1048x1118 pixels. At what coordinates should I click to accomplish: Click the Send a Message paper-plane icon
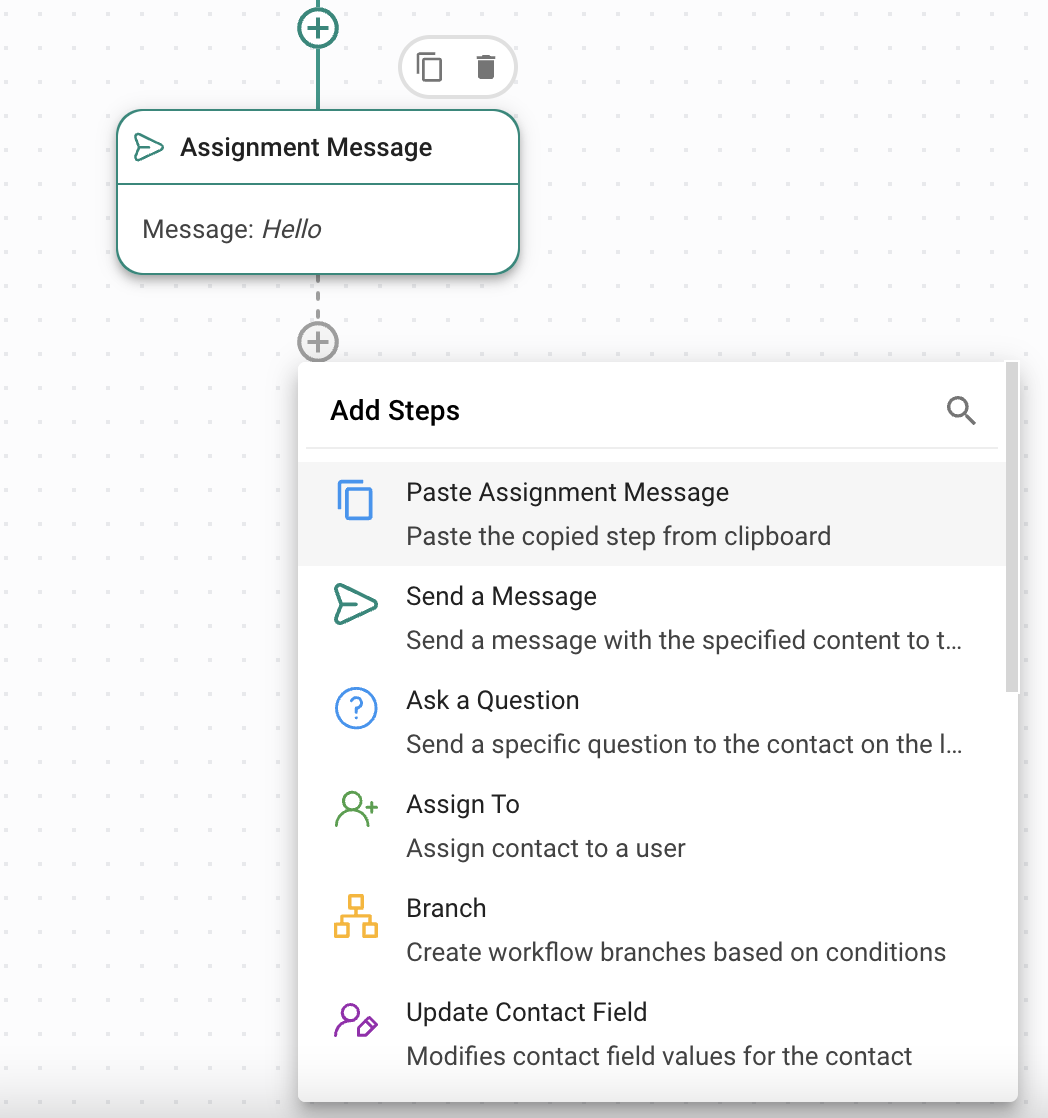(x=355, y=604)
